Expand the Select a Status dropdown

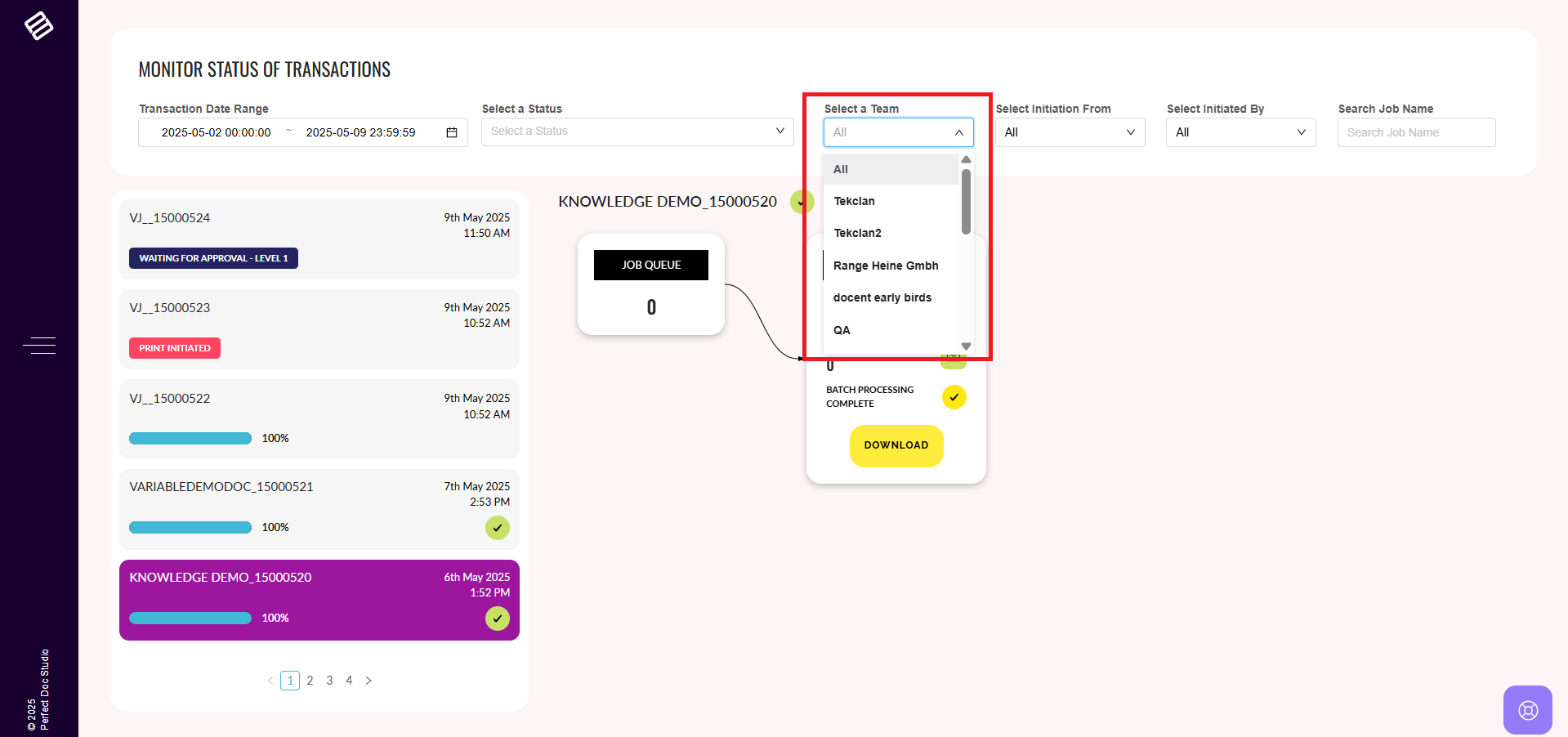[637, 132]
